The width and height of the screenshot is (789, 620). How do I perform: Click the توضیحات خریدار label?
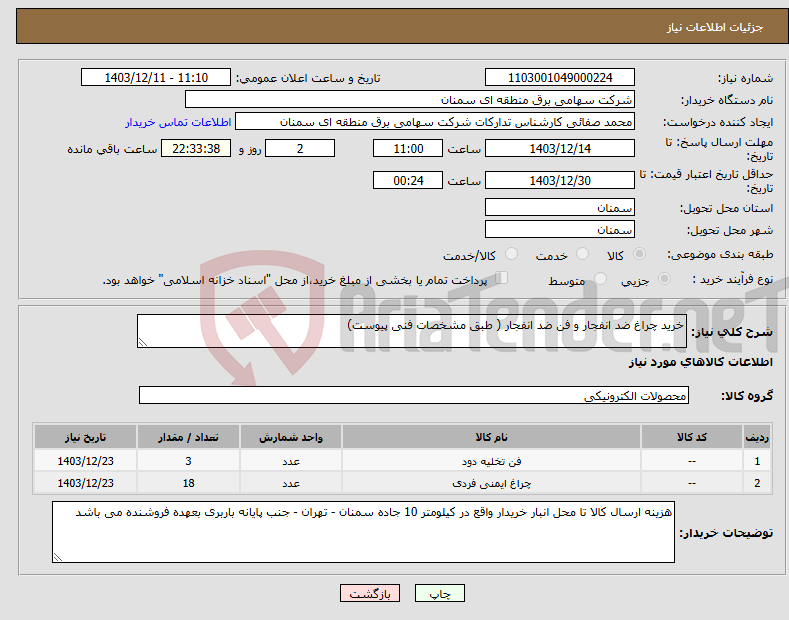tap(726, 532)
